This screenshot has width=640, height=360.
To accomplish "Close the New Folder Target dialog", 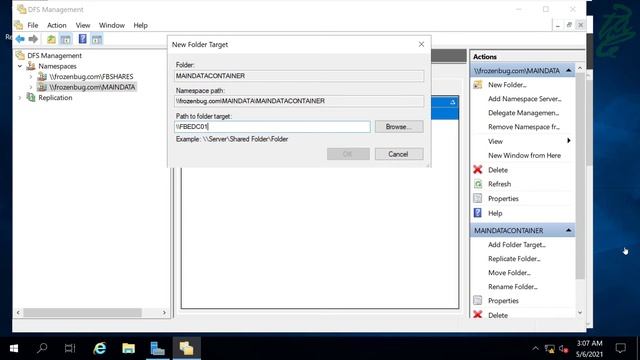I will [x=421, y=44].
